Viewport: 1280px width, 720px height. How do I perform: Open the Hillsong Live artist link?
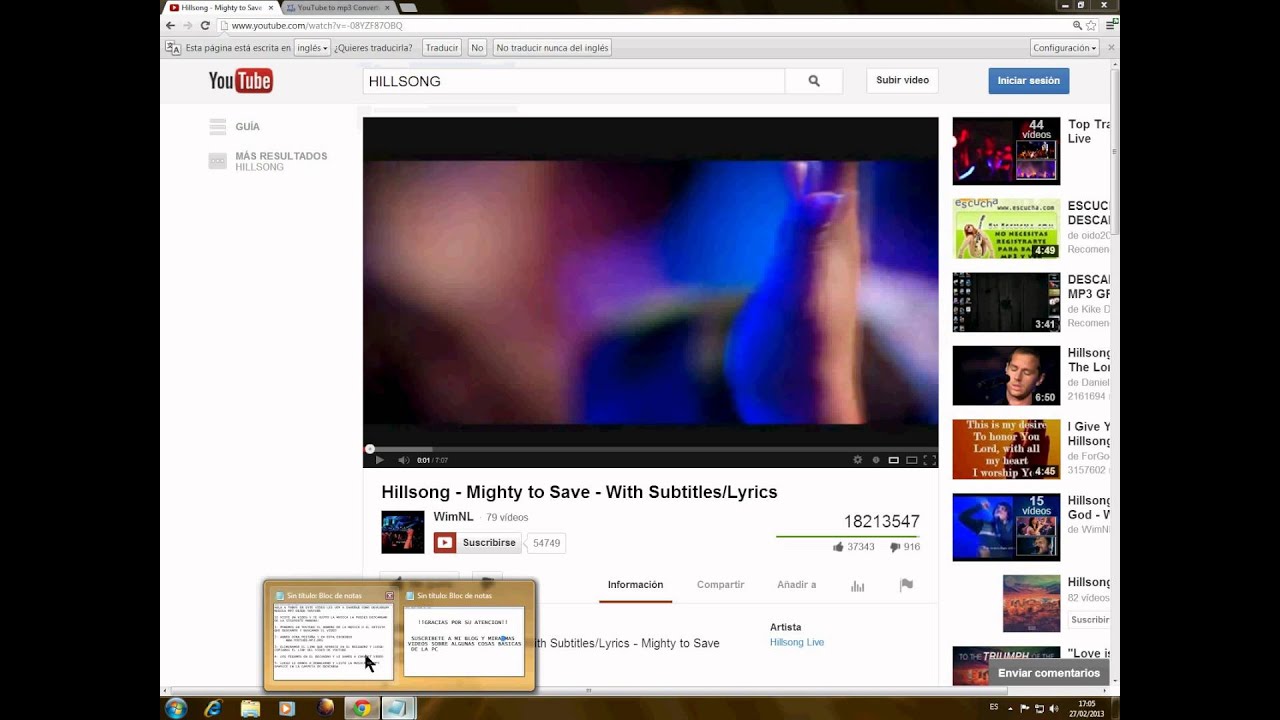[x=797, y=642]
